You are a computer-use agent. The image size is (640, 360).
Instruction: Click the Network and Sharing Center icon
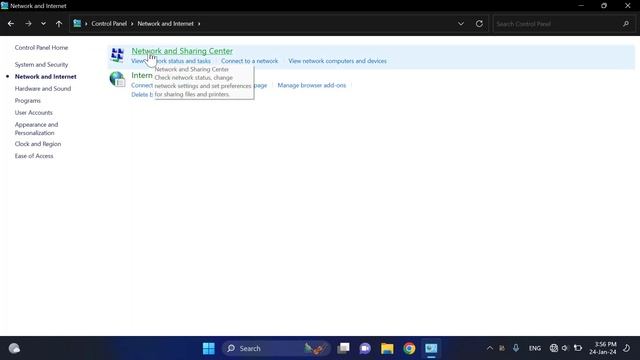[x=117, y=55]
